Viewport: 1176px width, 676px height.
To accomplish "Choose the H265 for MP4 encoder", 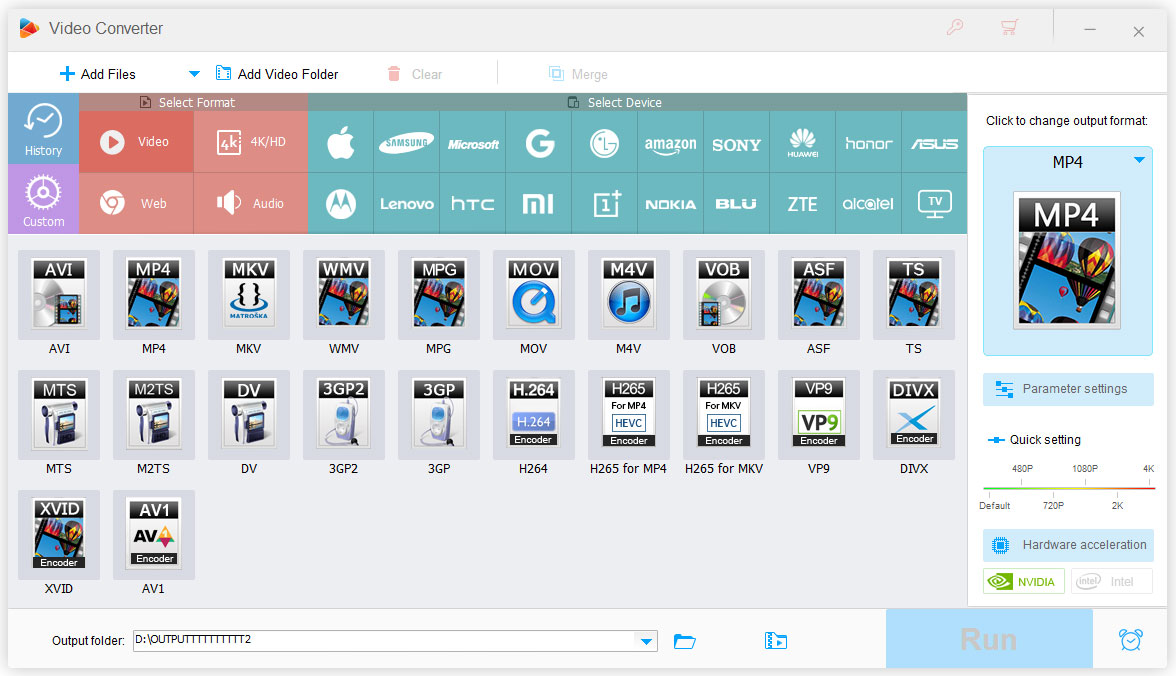I will click(628, 415).
